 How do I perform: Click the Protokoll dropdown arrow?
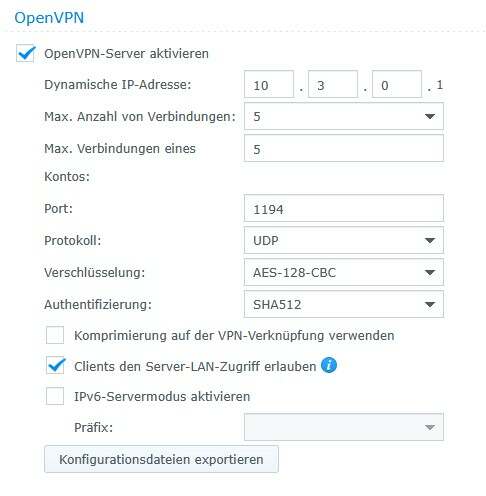[430, 240]
